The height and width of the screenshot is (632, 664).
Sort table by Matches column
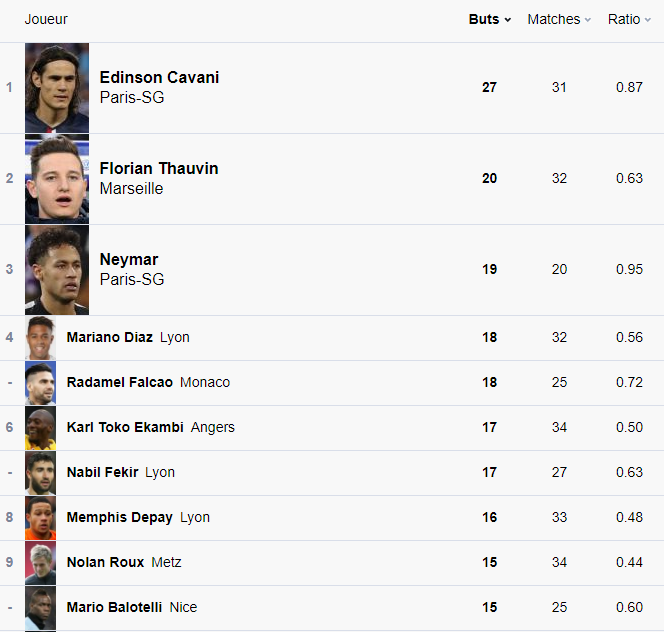(x=558, y=19)
